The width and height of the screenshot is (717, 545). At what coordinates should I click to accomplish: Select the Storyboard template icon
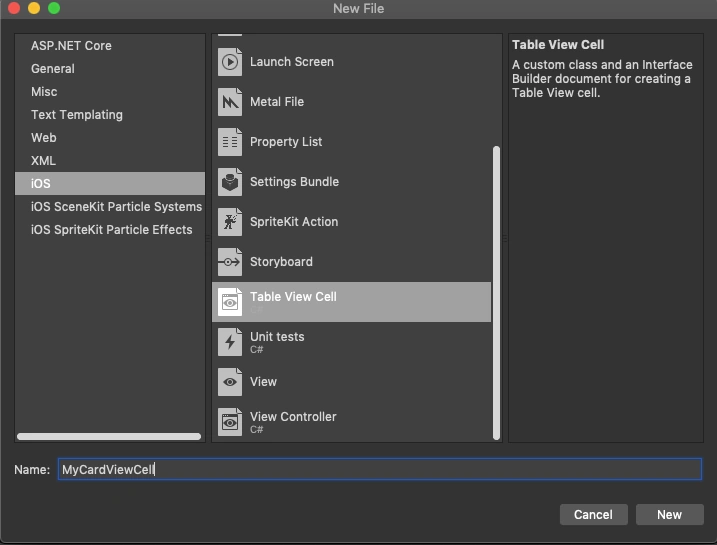pos(230,262)
